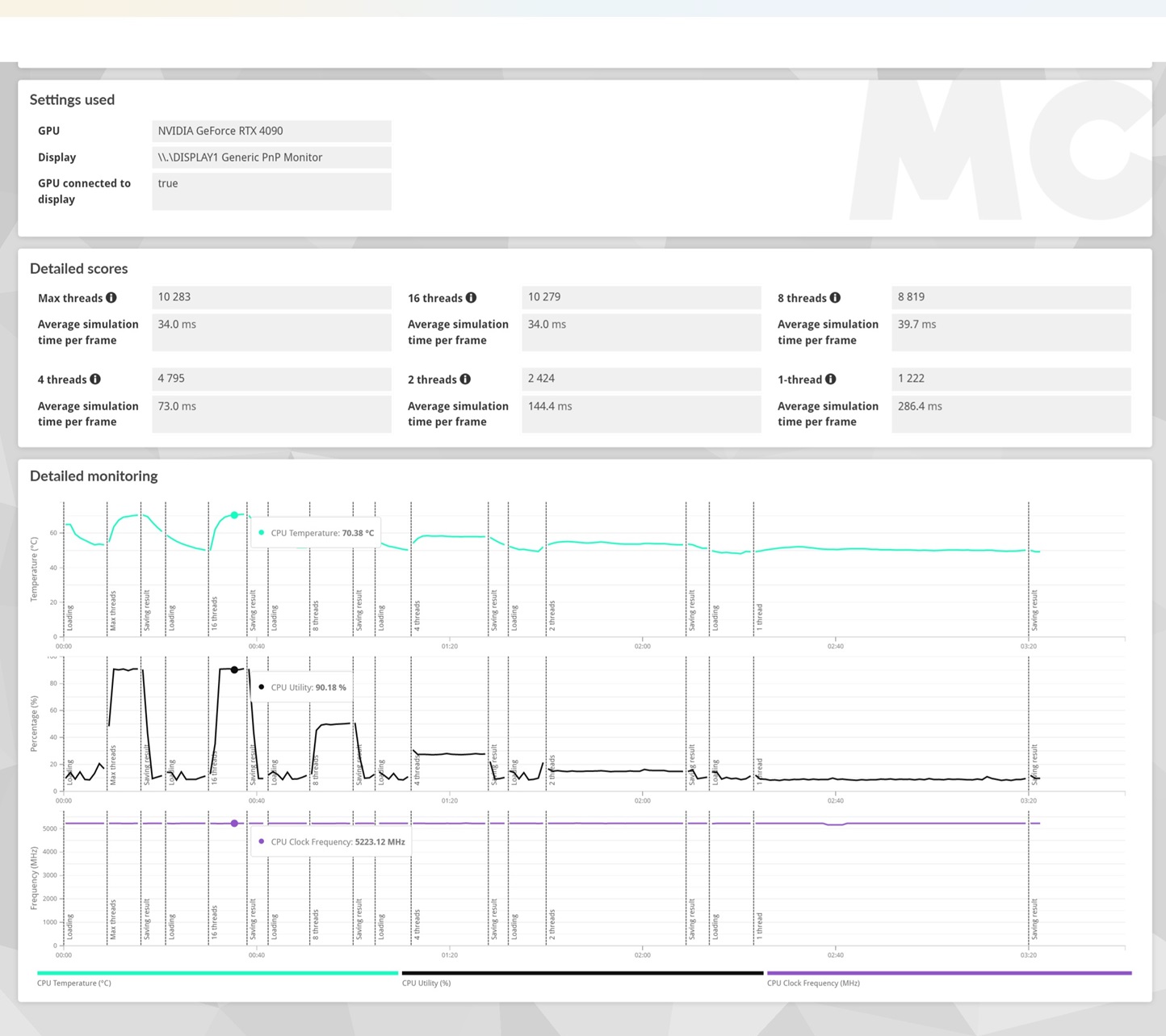Open the 16 threads info icon

(x=471, y=298)
